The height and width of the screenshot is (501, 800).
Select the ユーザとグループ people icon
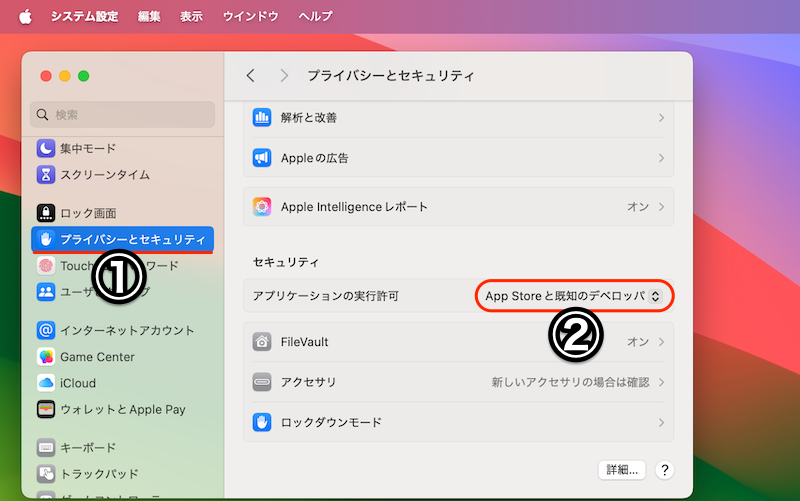pos(46,292)
